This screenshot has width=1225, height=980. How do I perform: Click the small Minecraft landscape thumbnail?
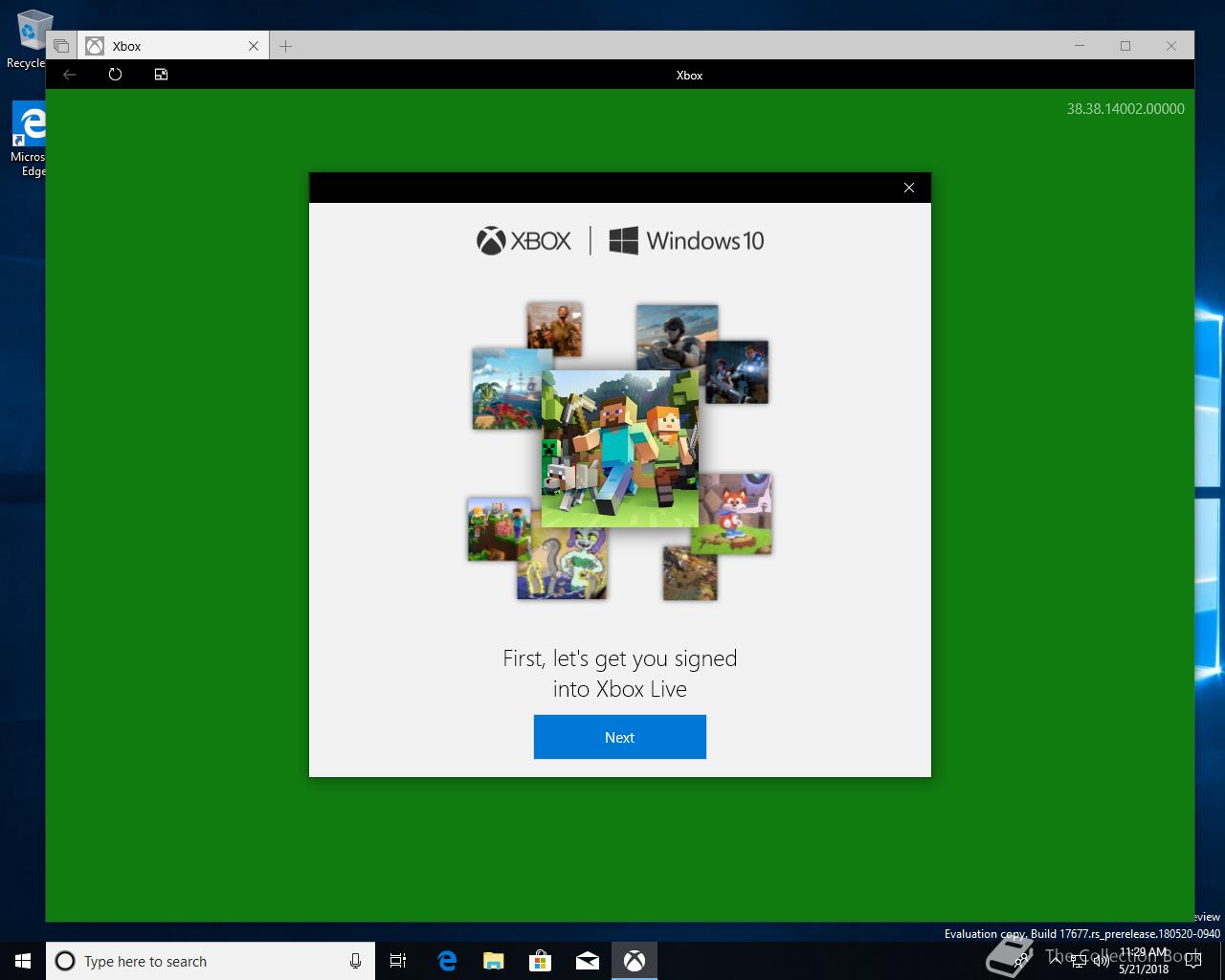[499, 529]
